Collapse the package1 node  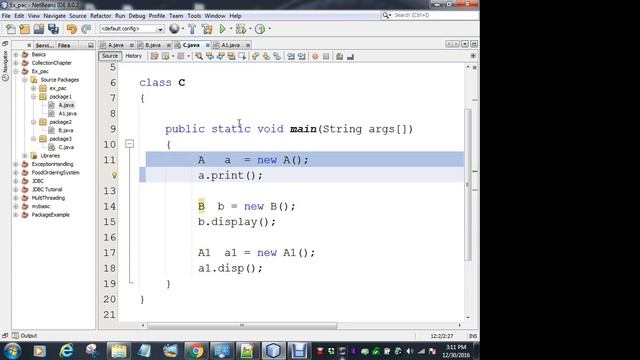[34, 97]
